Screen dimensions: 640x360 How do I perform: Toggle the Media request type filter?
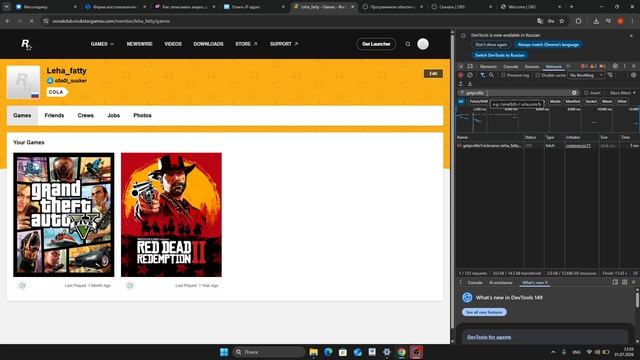[555, 101]
